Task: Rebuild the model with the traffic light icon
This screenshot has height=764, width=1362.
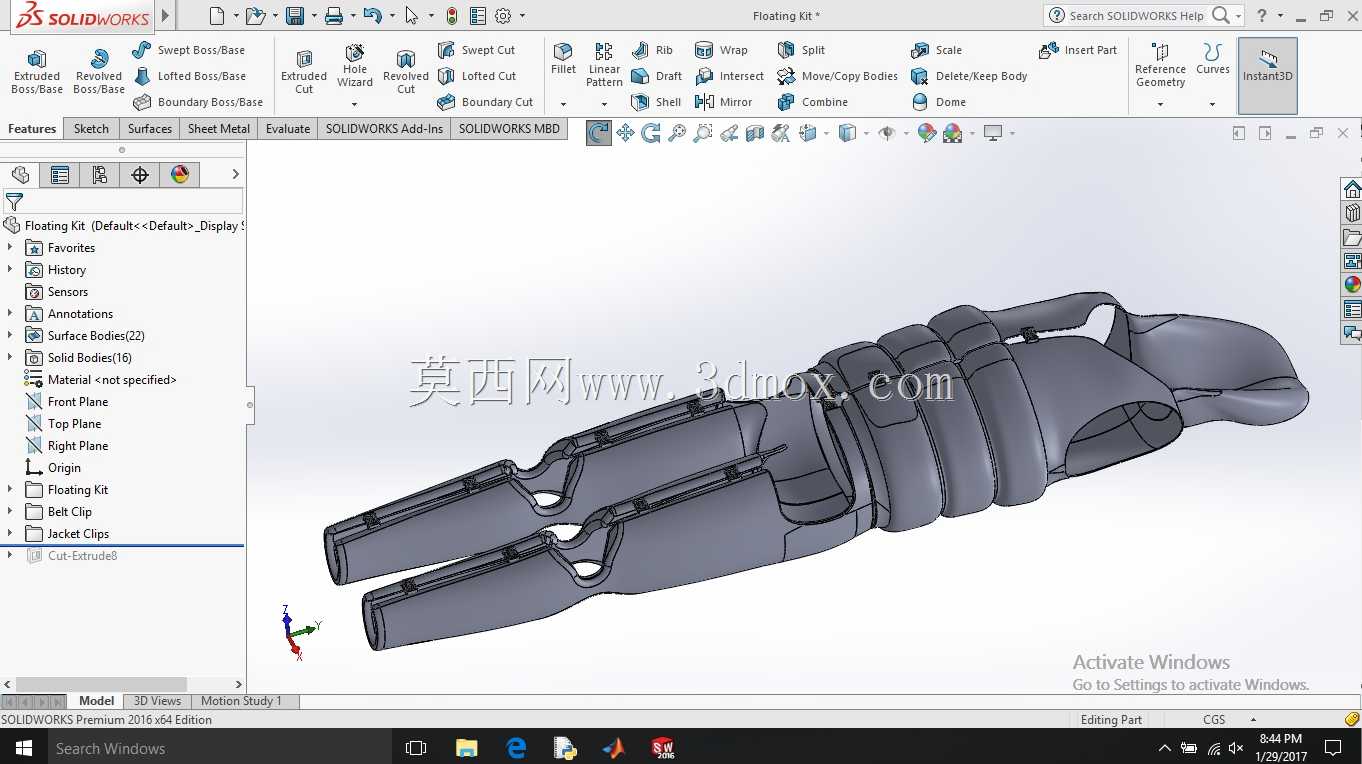Action: pyautogui.click(x=452, y=16)
